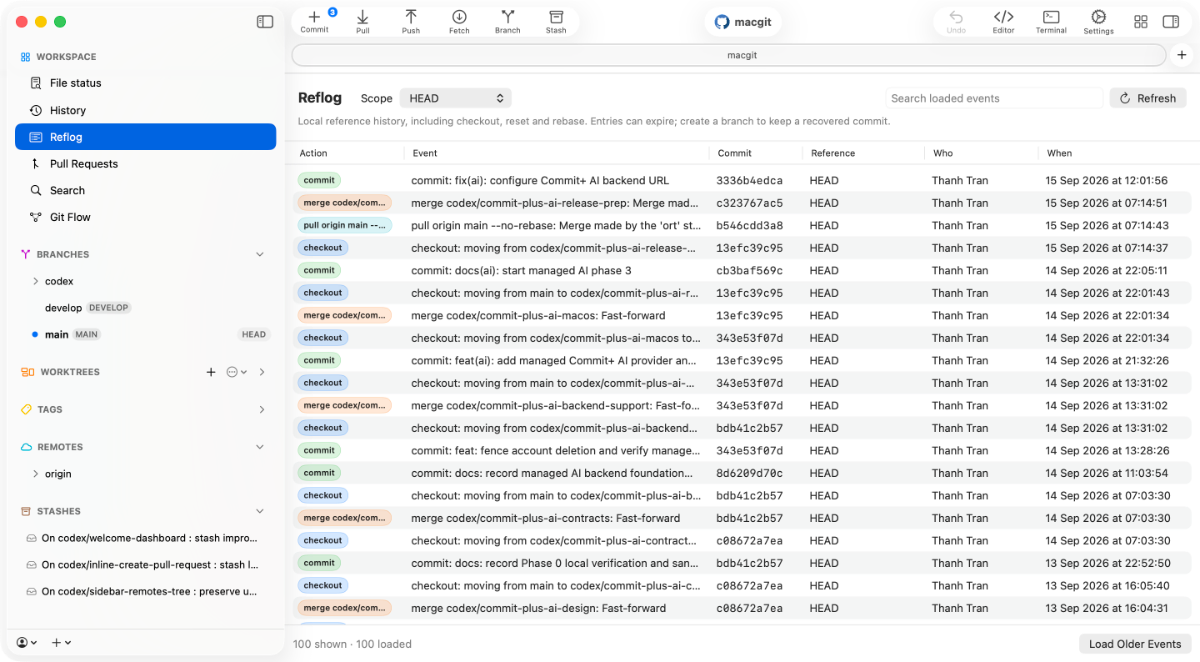1200x662 pixels.
Task: Expand the codex branch folder
Action: click(36, 281)
